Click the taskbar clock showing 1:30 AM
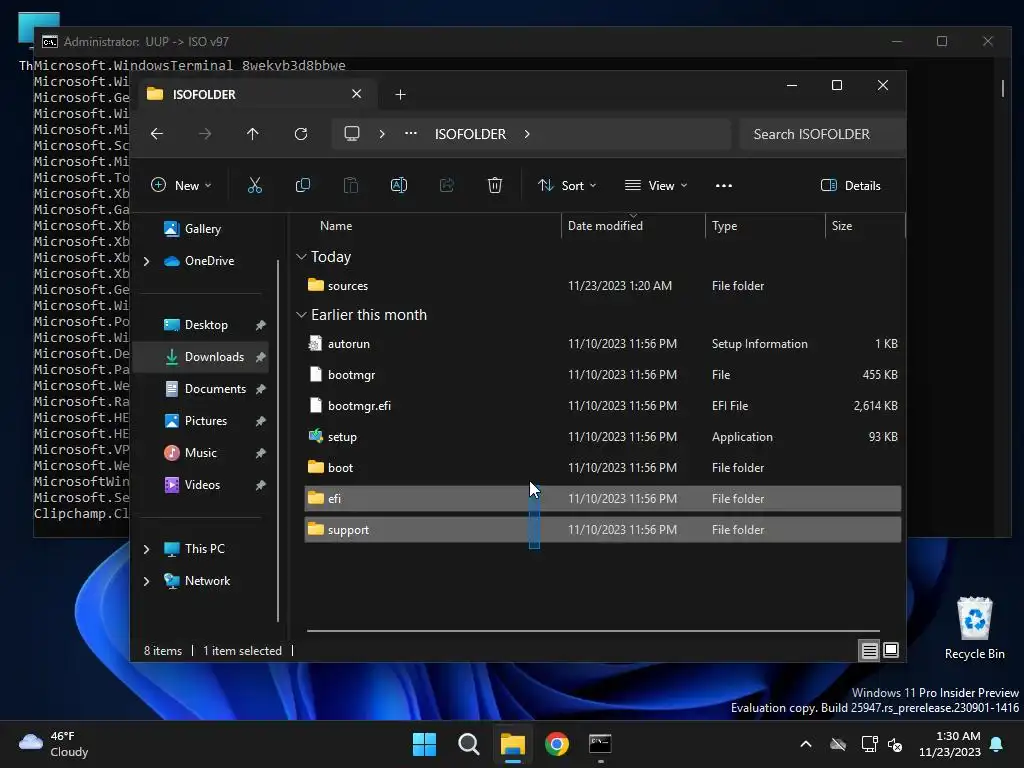 point(950,744)
